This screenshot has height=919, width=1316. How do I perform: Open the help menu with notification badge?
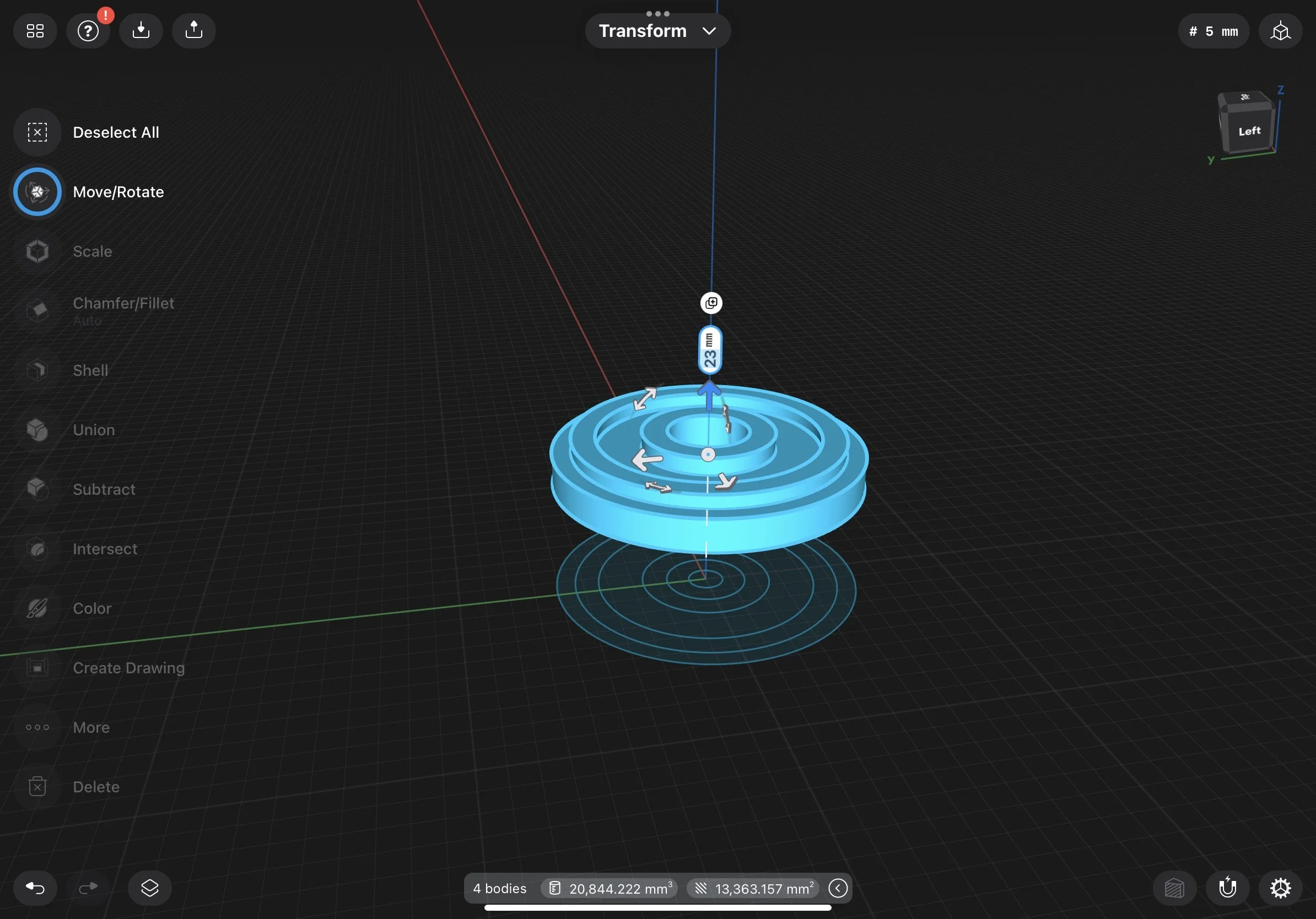pos(88,31)
